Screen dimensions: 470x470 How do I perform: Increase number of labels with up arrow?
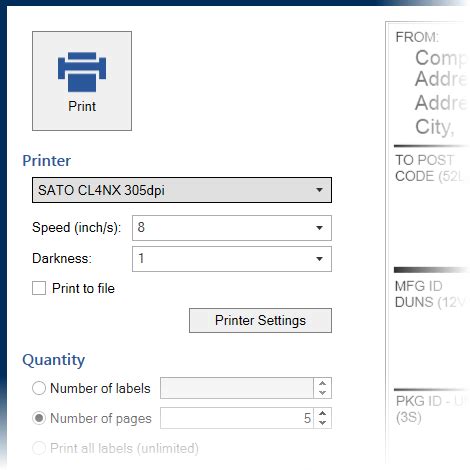click(322, 383)
